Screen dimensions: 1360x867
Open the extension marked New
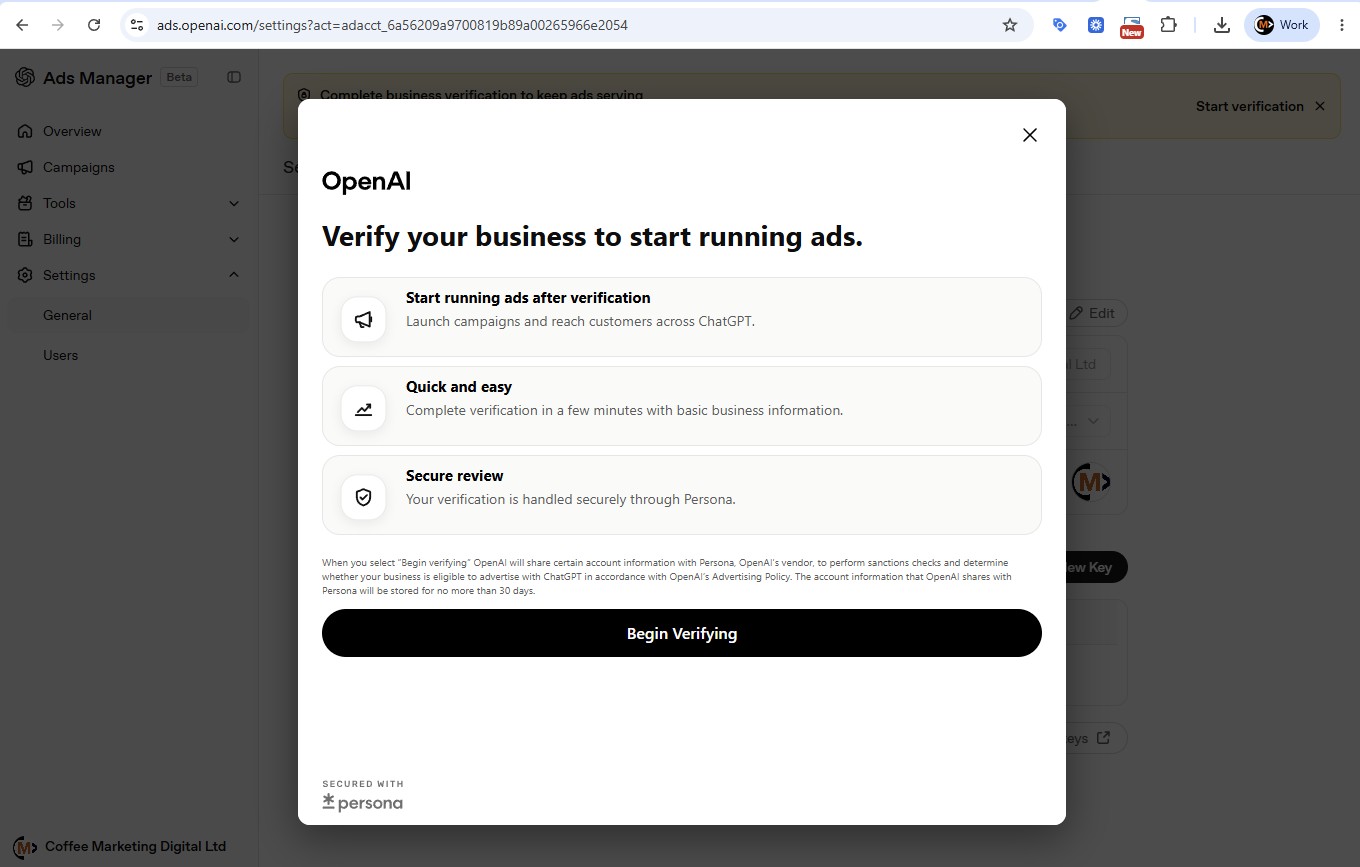(x=1132, y=26)
